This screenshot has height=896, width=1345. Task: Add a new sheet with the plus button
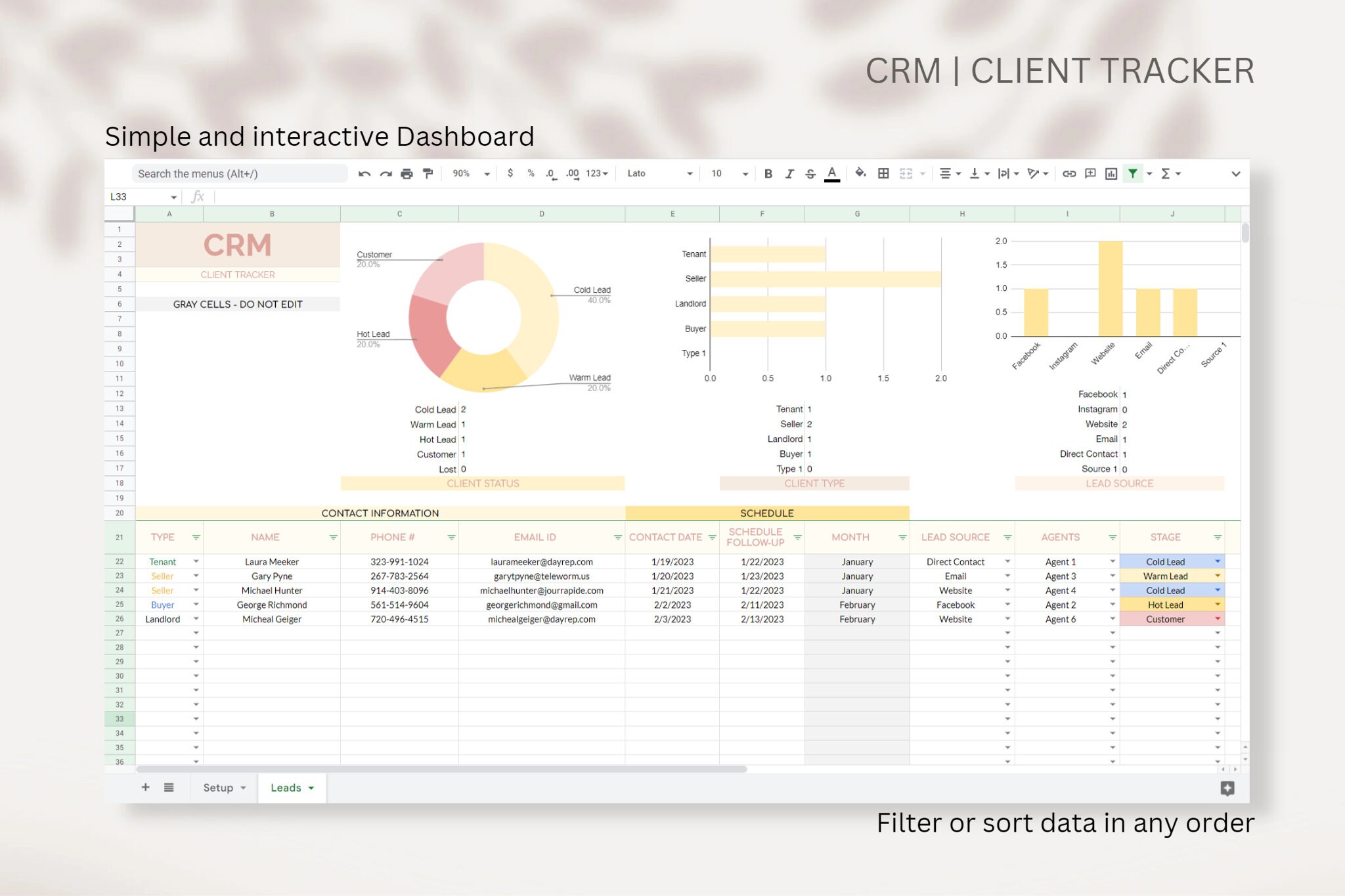(x=146, y=787)
